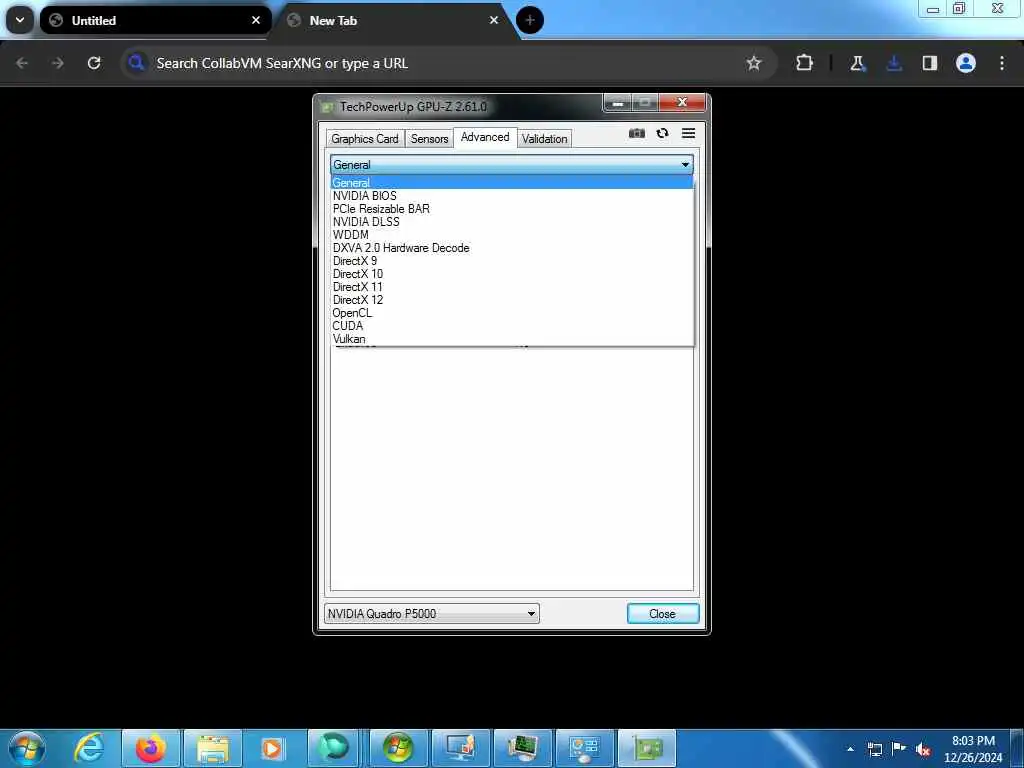1024x768 pixels.
Task: Open the monitor personalization taskbar item
Action: [x=460, y=748]
